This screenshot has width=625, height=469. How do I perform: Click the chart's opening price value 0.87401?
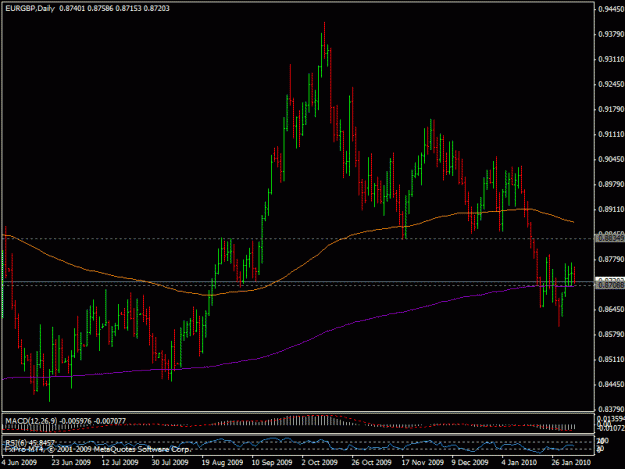click(x=72, y=8)
